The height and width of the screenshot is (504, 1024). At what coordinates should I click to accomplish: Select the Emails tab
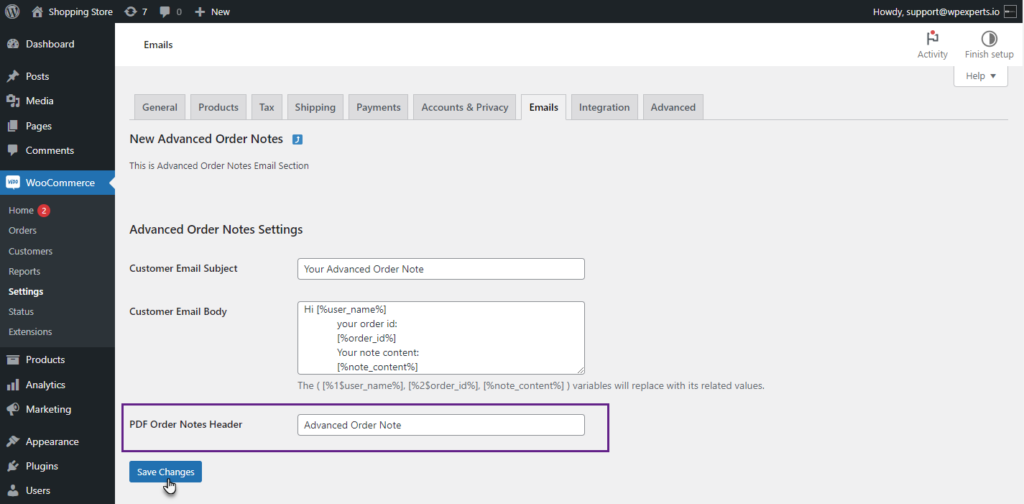[543, 107]
